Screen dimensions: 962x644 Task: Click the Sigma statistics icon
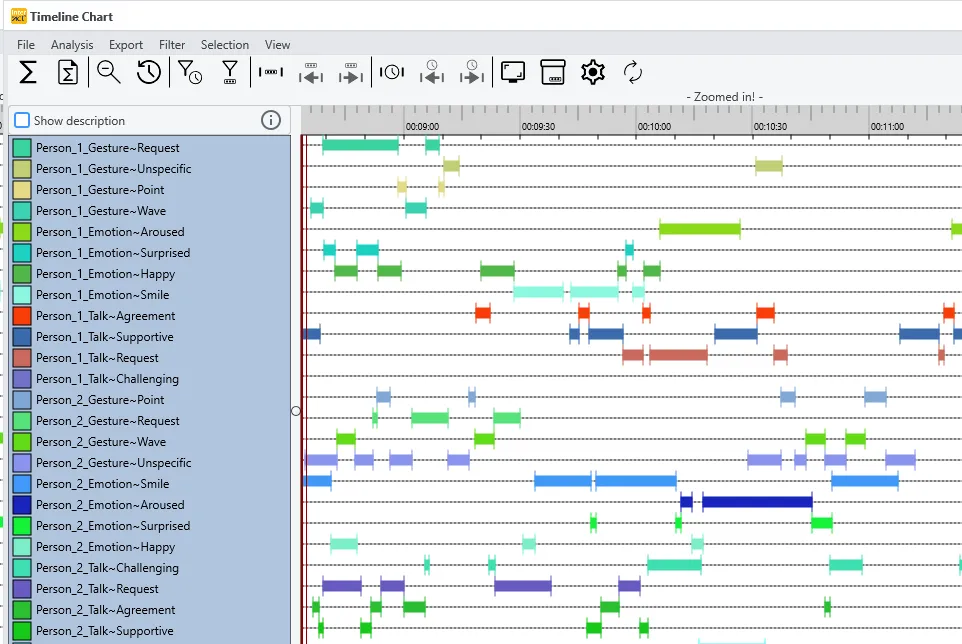pos(27,72)
